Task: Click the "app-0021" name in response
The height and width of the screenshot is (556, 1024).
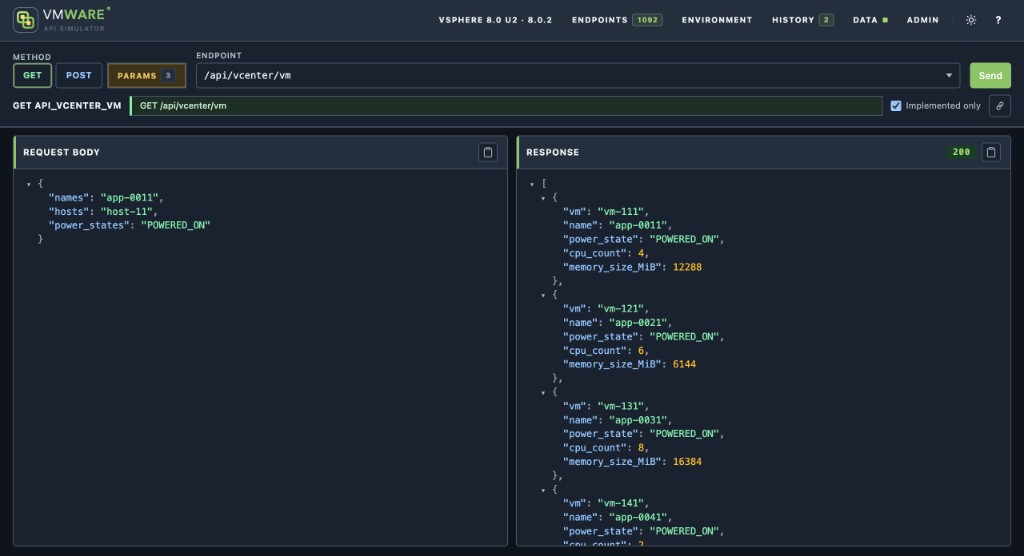Action: (x=637, y=323)
